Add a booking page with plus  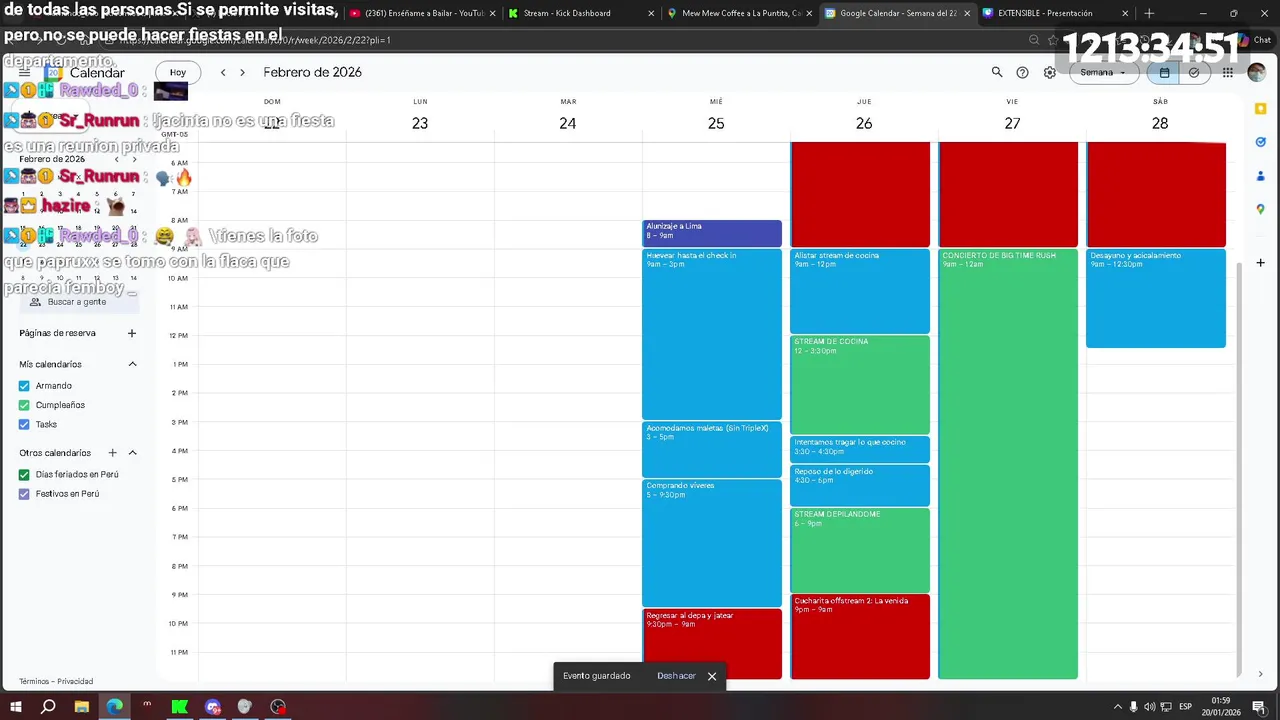(131, 333)
